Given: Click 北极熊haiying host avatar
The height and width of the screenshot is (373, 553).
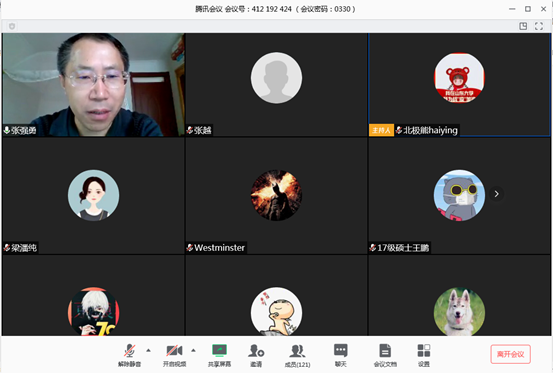Looking at the screenshot, I should [x=459, y=78].
